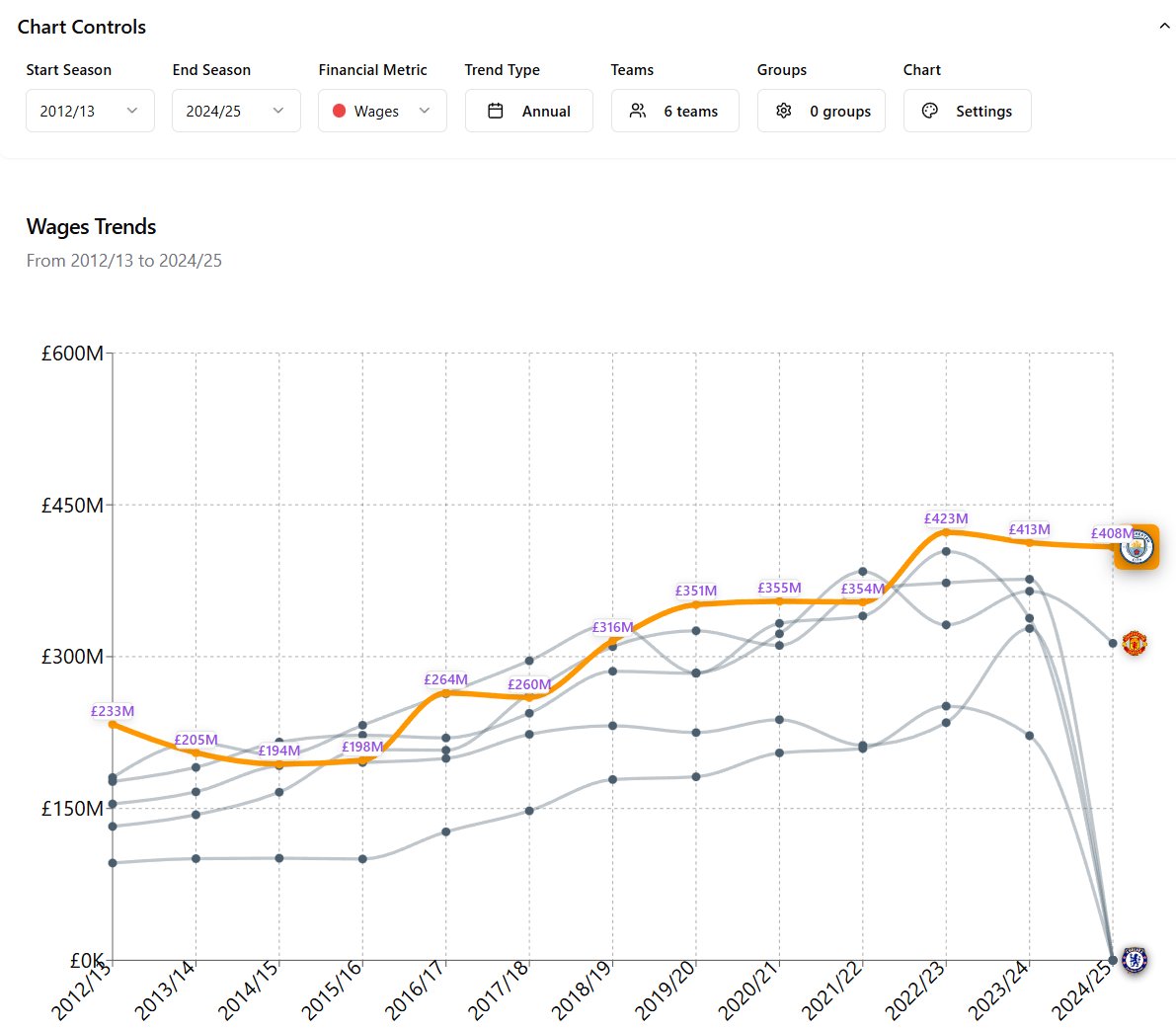Click the Manchester City crest on chart
Screen dimensions: 1176x1029
pos(1137,547)
